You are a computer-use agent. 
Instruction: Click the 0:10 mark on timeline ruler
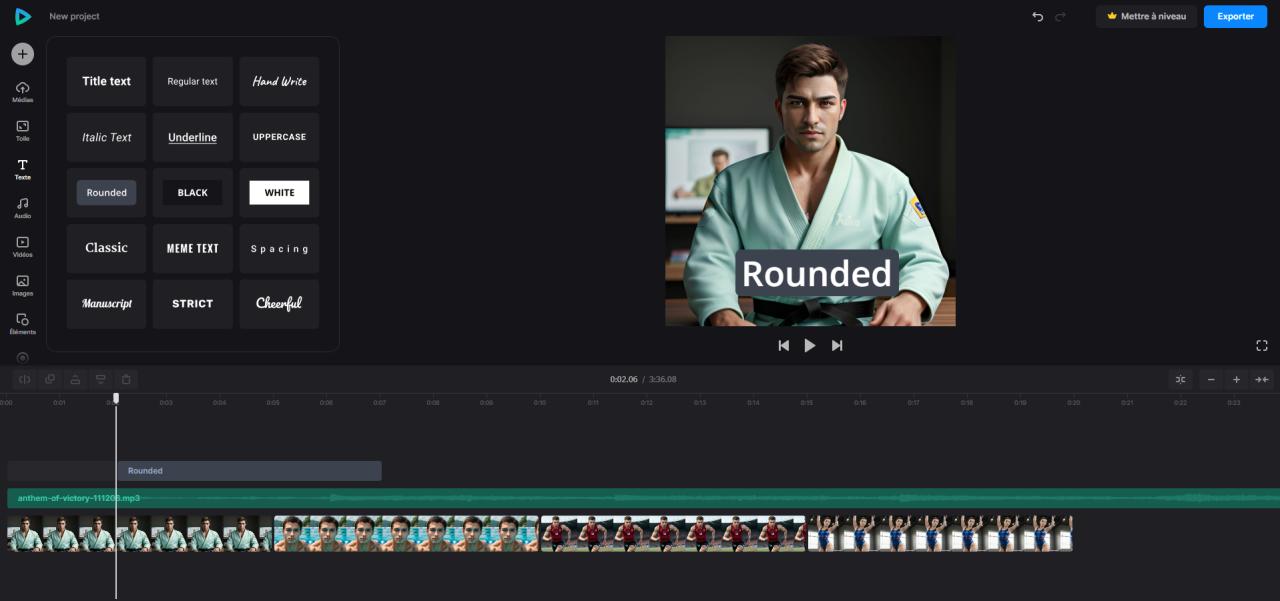click(x=540, y=402)
